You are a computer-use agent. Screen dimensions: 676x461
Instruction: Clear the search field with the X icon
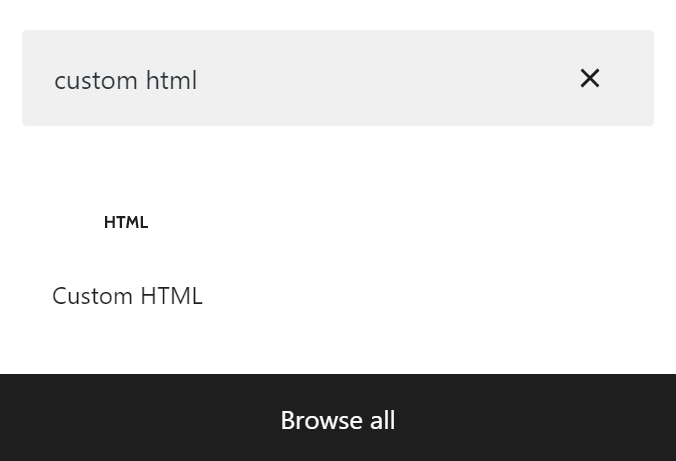pos(589,78)
